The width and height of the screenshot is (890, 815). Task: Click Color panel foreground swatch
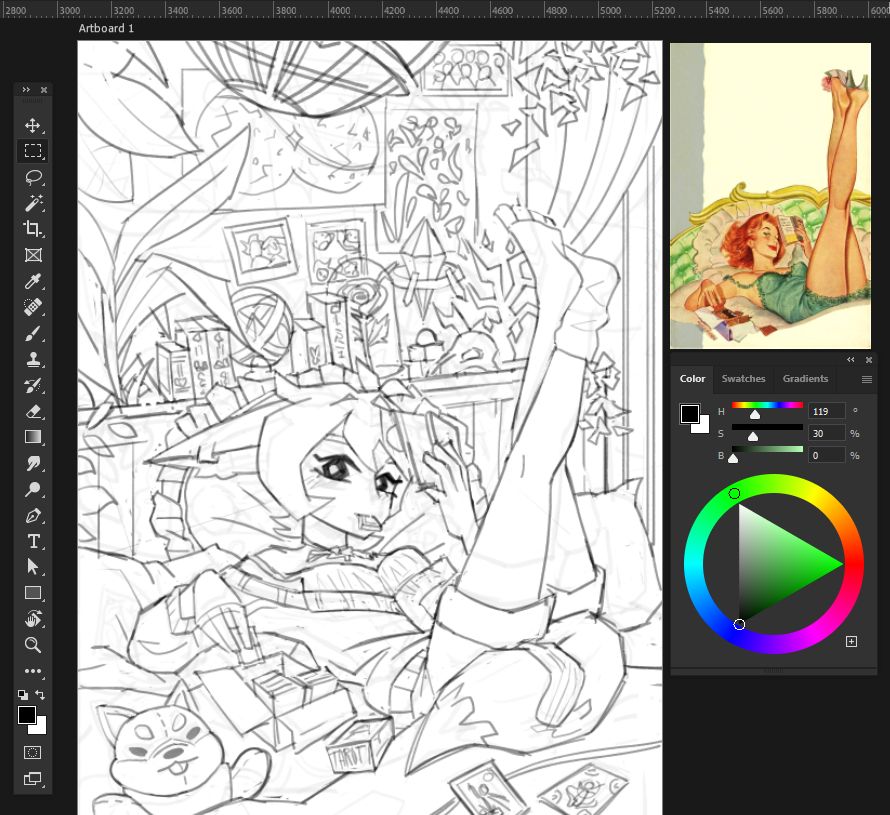(690, 414)
